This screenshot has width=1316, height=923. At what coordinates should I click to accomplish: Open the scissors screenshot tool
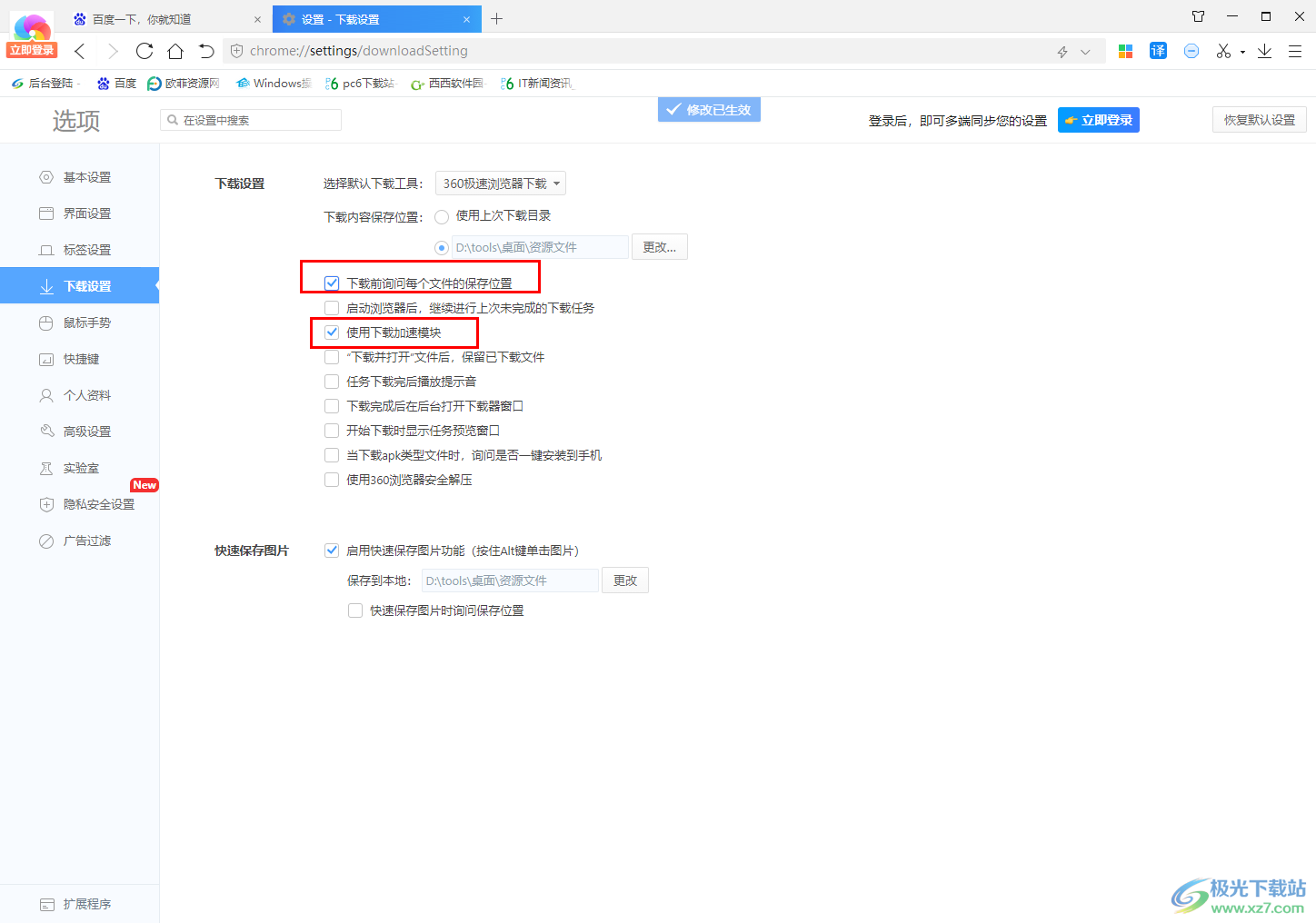(1224, 51)
